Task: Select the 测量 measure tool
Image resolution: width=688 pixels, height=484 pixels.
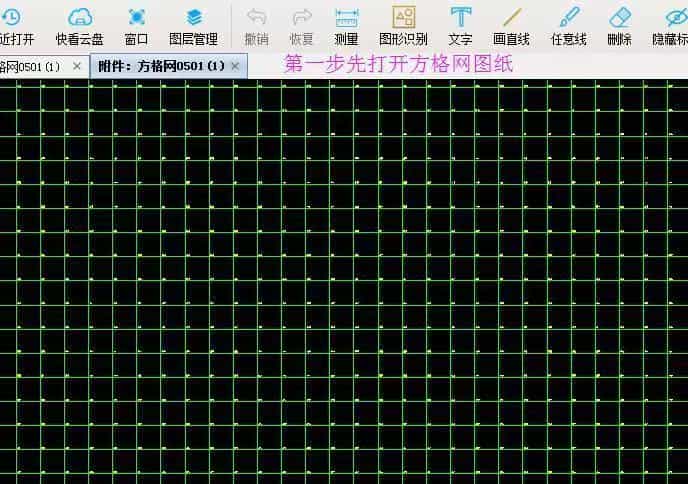Action: click(347, 25)
